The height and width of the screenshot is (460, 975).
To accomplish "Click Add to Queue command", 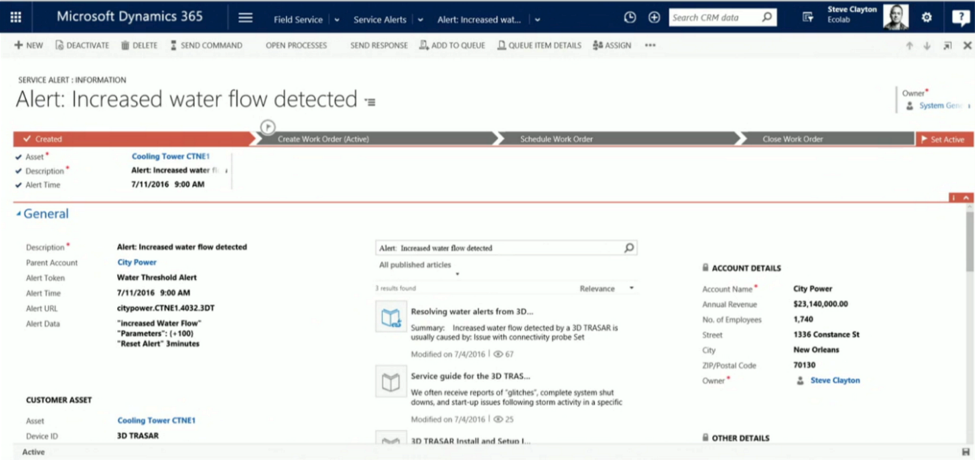I will click(450, 45).
